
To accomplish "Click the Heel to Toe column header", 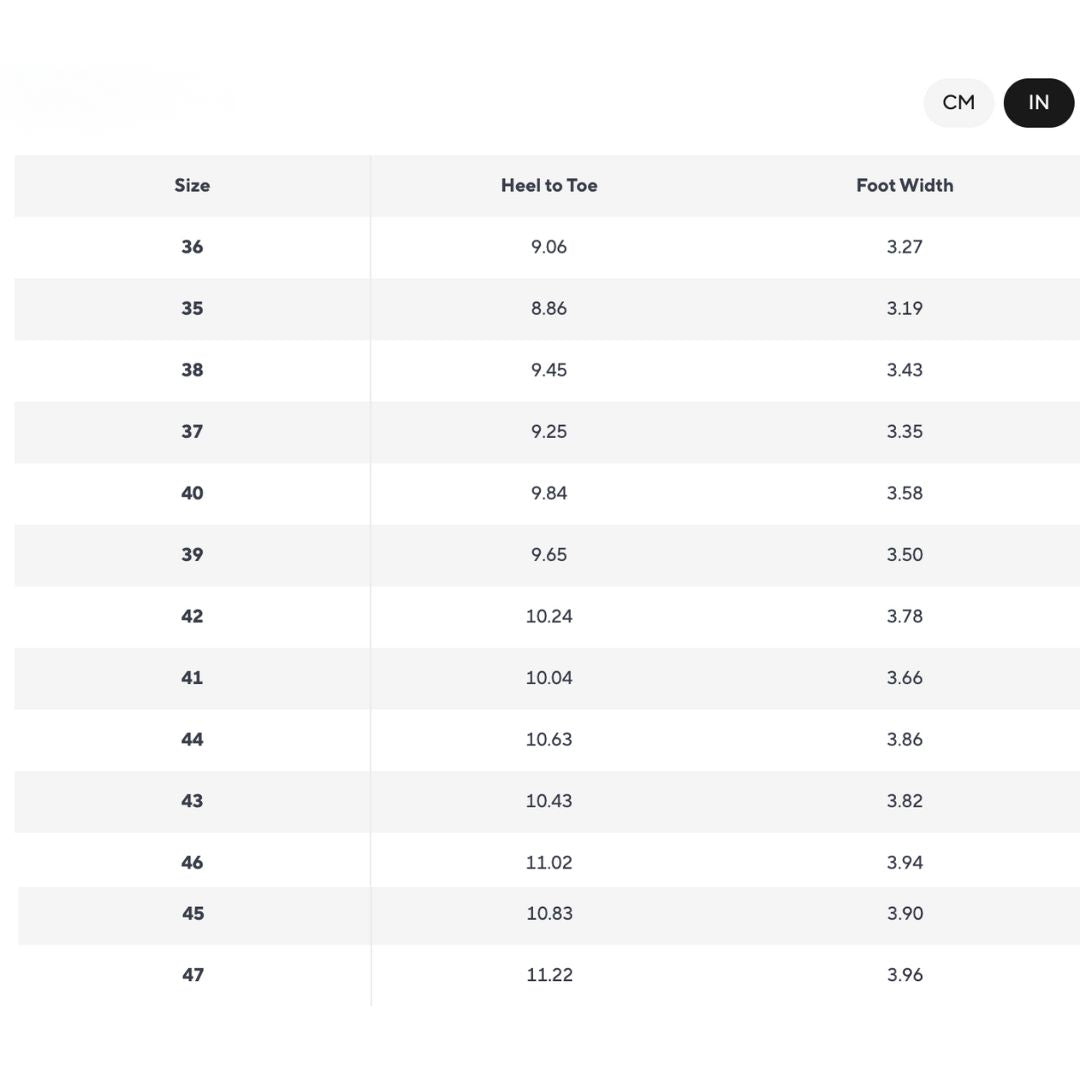I will click(x=549, y=185).
